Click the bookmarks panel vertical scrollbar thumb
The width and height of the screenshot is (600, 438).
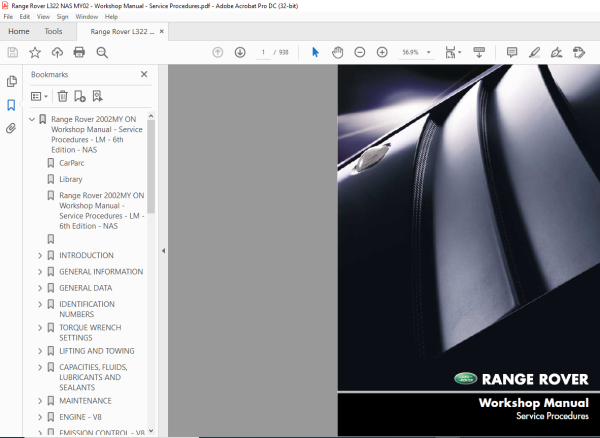pyautogui.click(x=151, y=166)
